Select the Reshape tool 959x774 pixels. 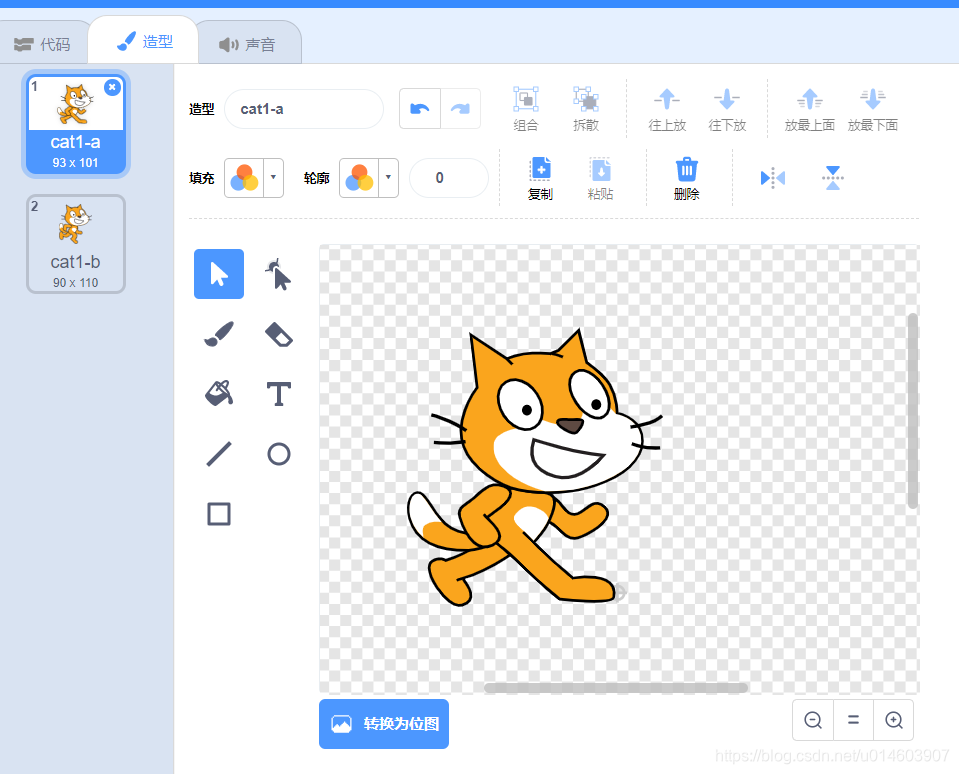click(x=278, y=274)
